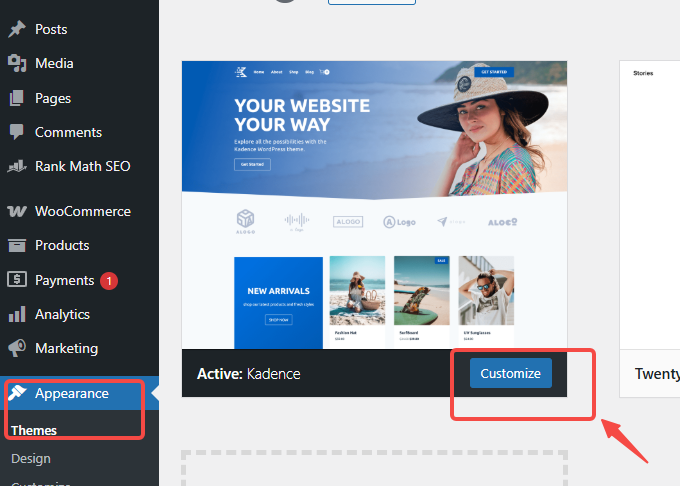This screenshot has width=680, height=486.
Task: Click the Rank Math SEO chart icon
Action: 17,166
